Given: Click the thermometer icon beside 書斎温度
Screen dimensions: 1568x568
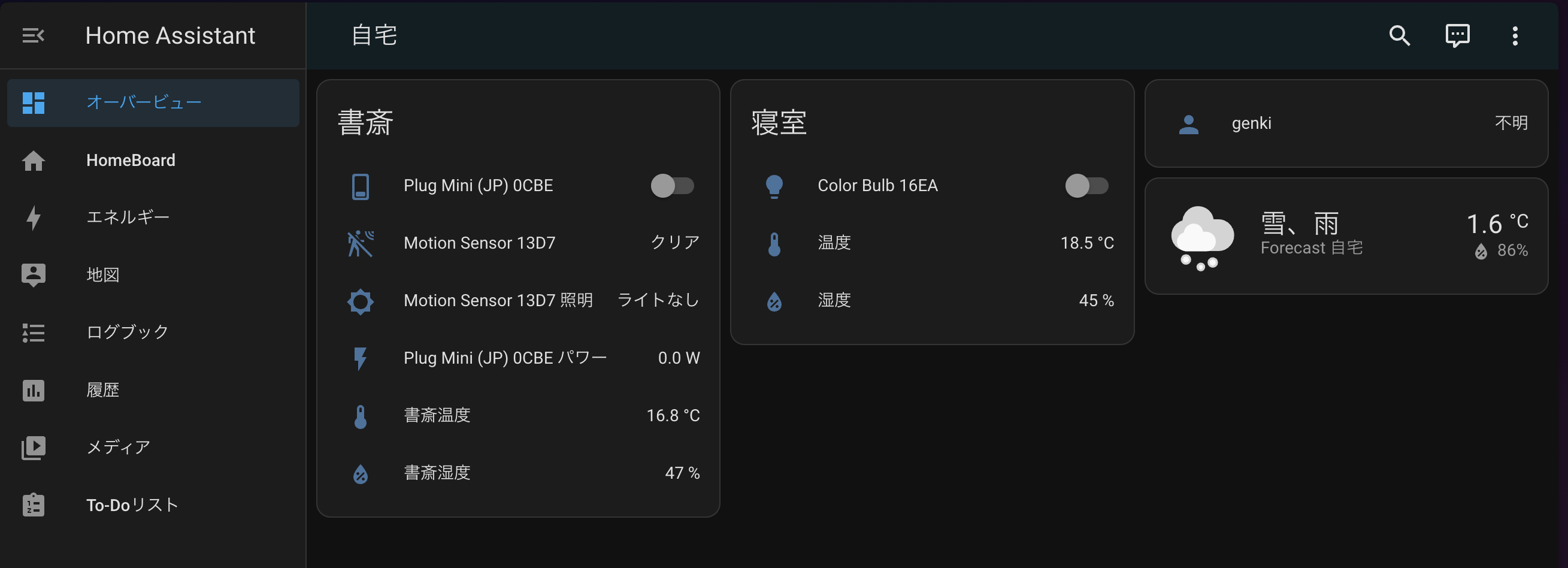Looking at the screenshot, I should click(361, 415).
